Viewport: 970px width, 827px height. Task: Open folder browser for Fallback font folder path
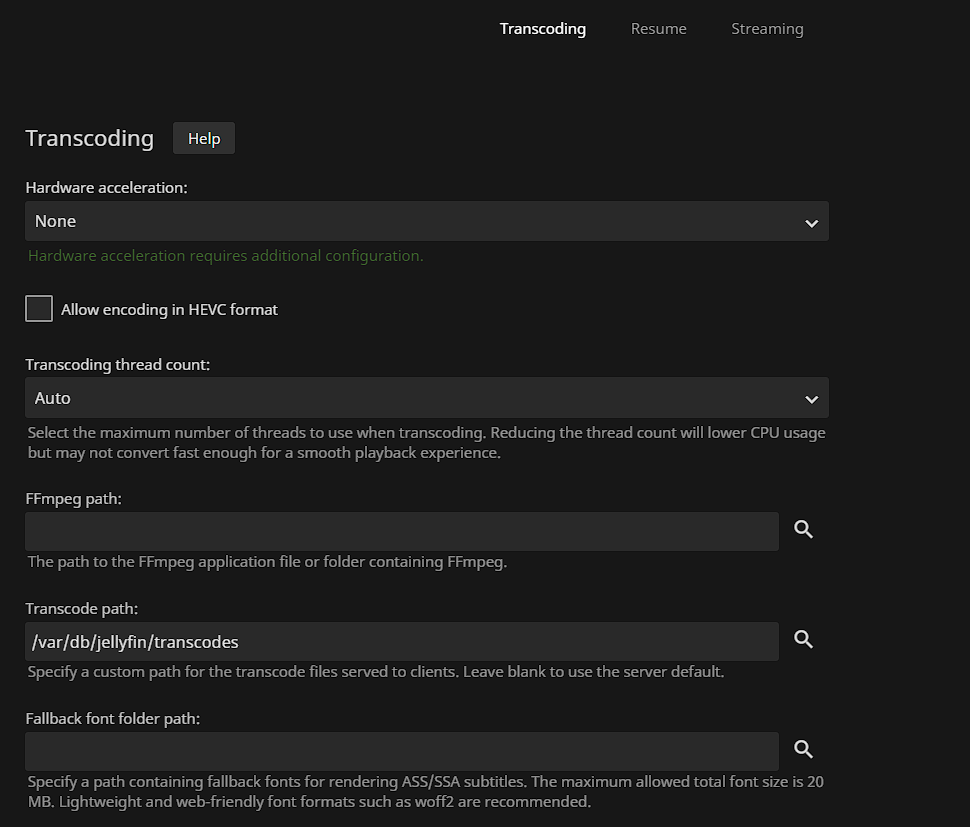coord(803,750)
